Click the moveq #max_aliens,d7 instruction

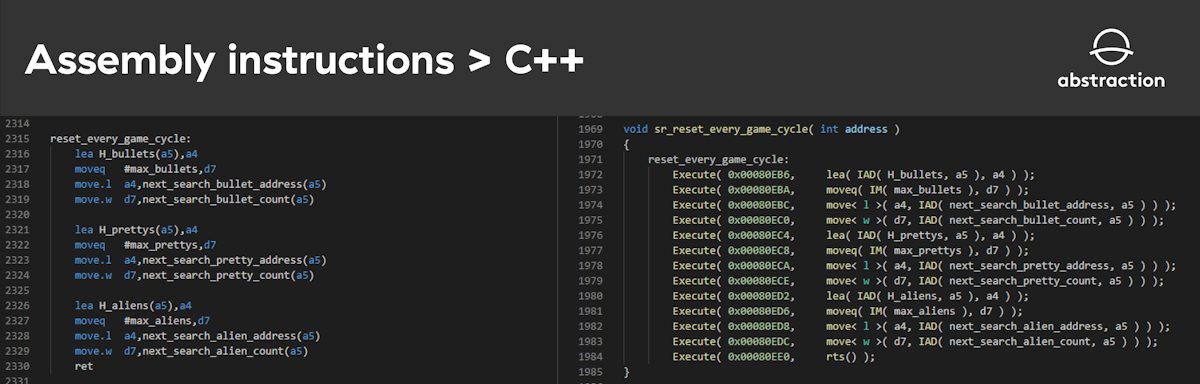[142, 321]
